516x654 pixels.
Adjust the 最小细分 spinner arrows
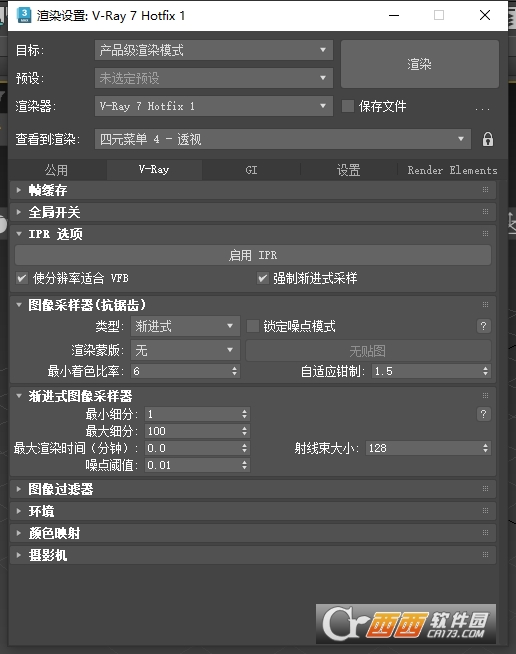(244, 414)
